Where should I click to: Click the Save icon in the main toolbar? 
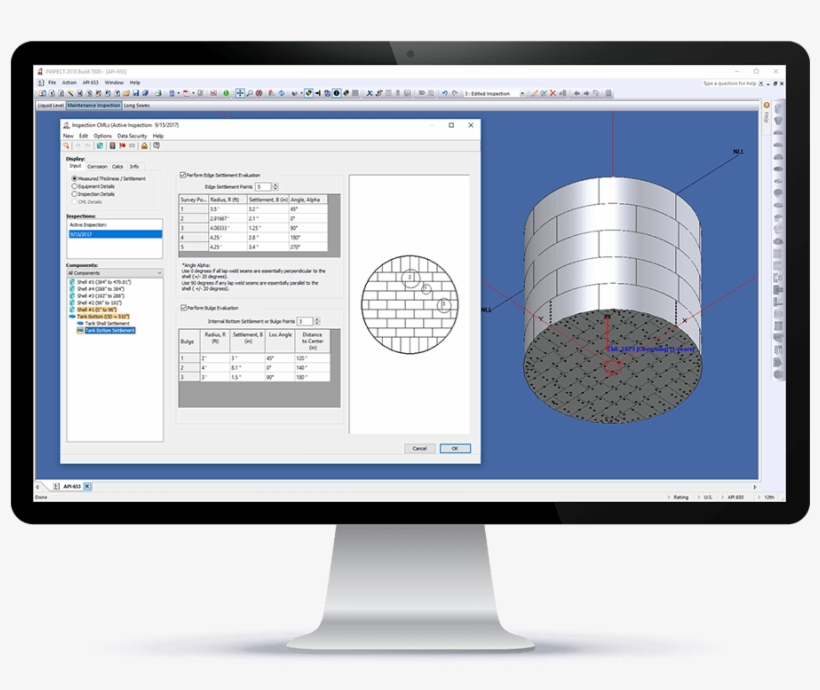(x=137, y=92)
